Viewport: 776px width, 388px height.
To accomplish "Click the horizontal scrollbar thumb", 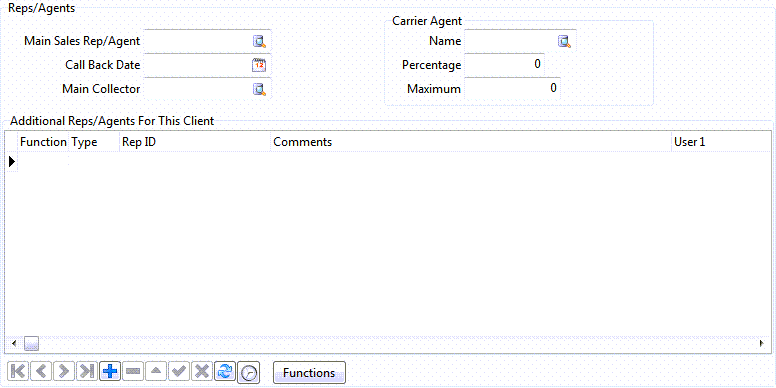I will click(32, 343).
